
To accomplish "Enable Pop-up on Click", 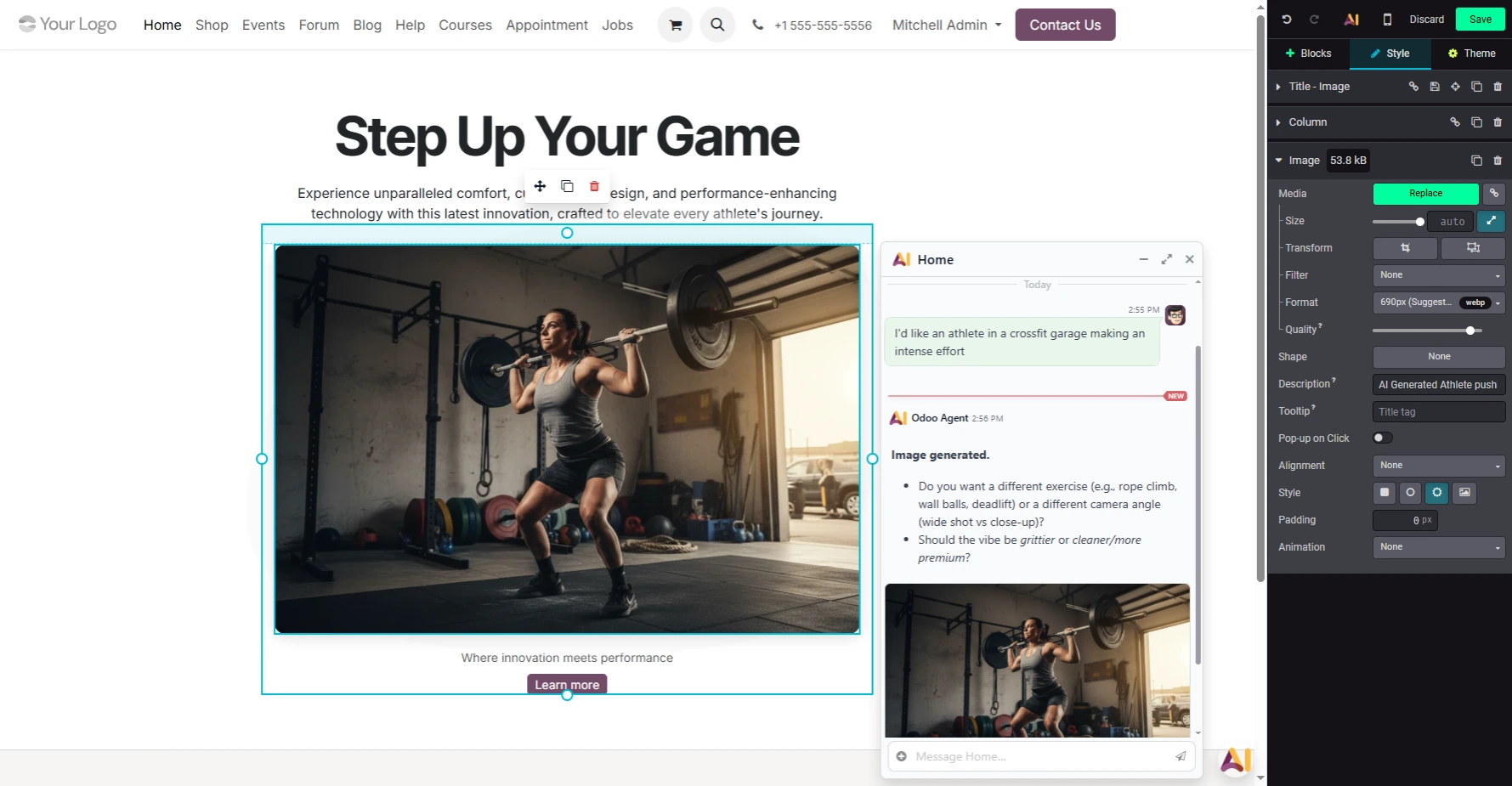I will tap(1382, 438).
